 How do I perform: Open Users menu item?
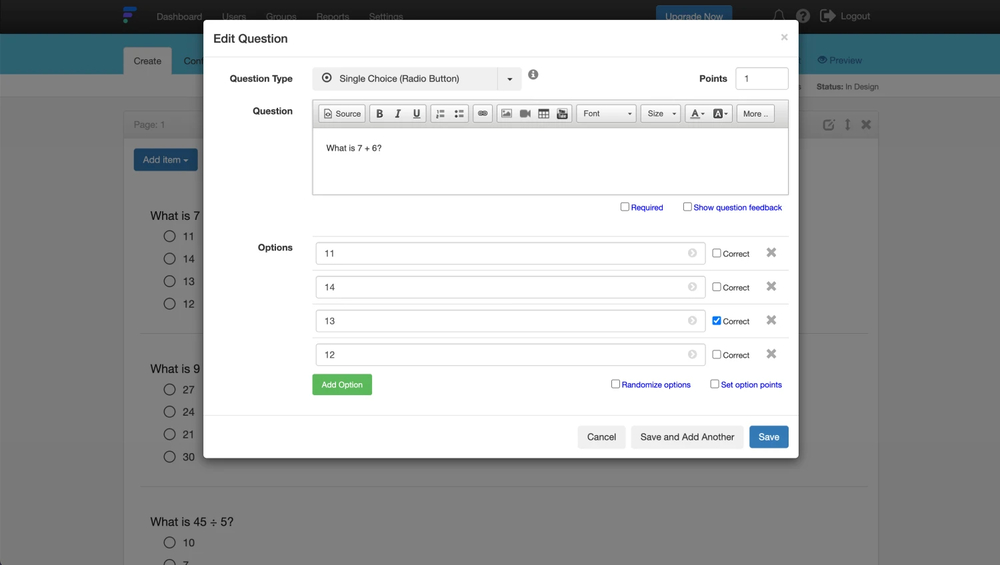[234, 17]
